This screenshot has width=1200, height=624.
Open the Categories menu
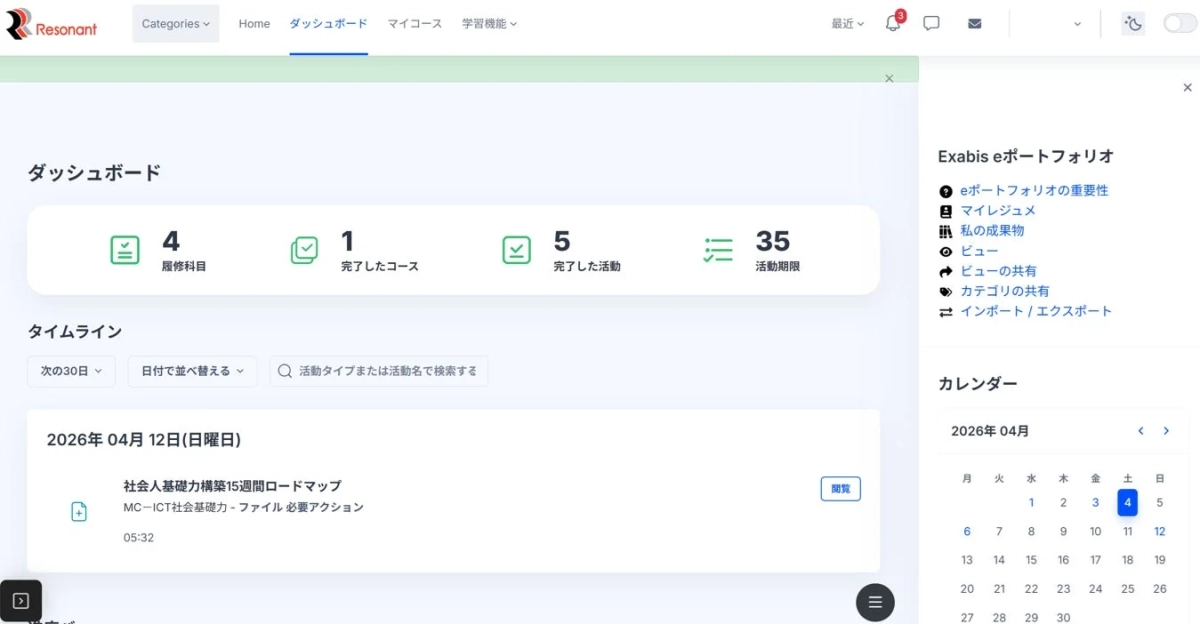(x=175, y=22)
